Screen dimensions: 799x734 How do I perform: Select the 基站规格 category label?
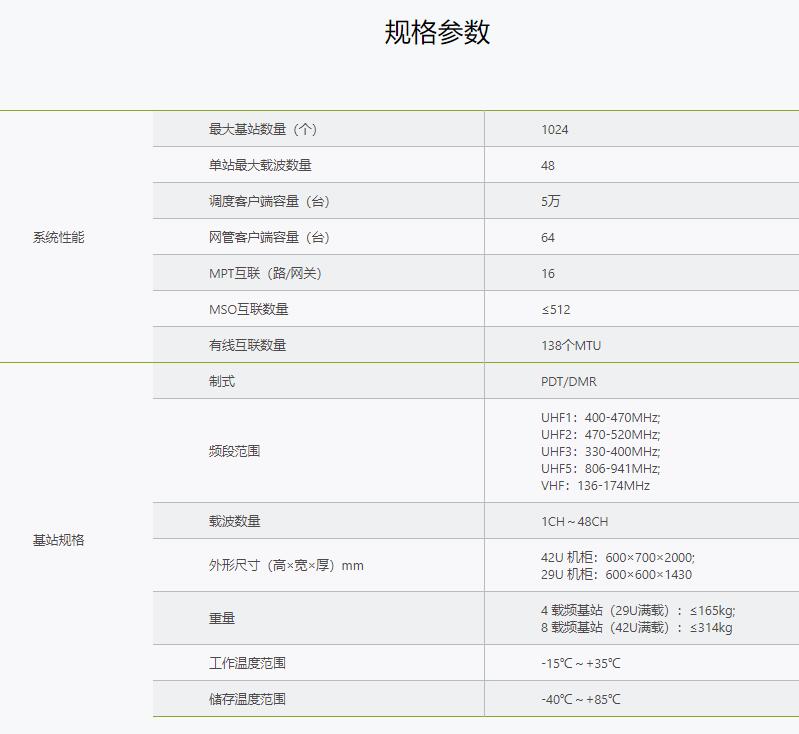[59, 540]
